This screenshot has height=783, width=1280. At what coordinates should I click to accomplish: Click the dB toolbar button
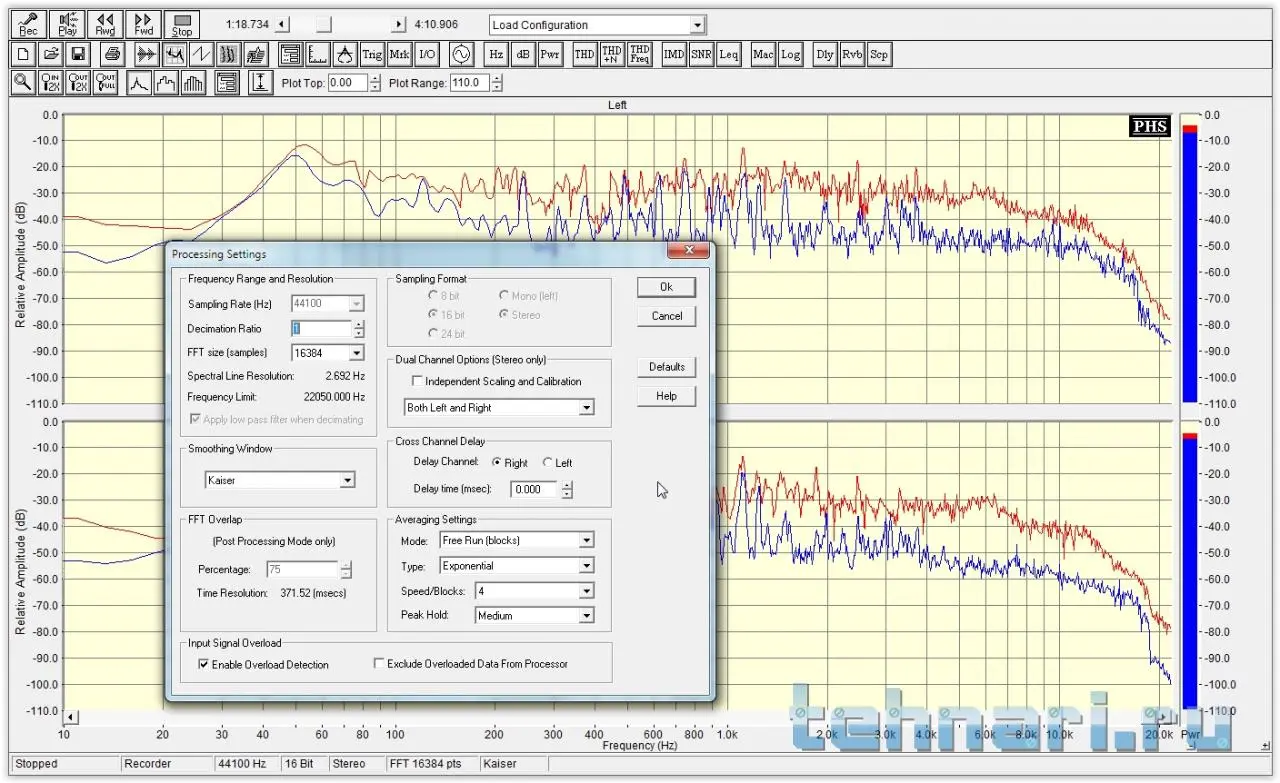click(522, 54)
